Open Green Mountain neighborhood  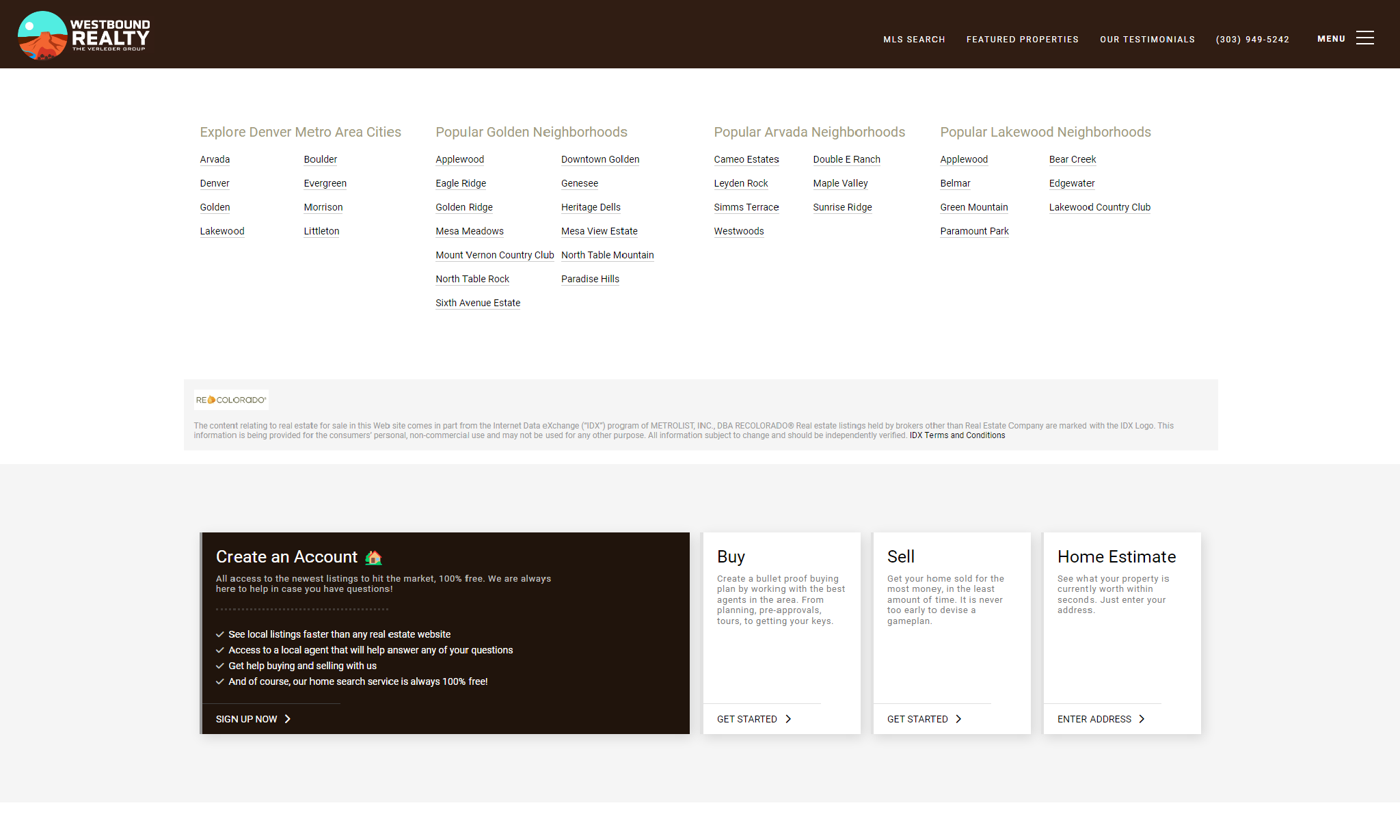pos(973,207)
